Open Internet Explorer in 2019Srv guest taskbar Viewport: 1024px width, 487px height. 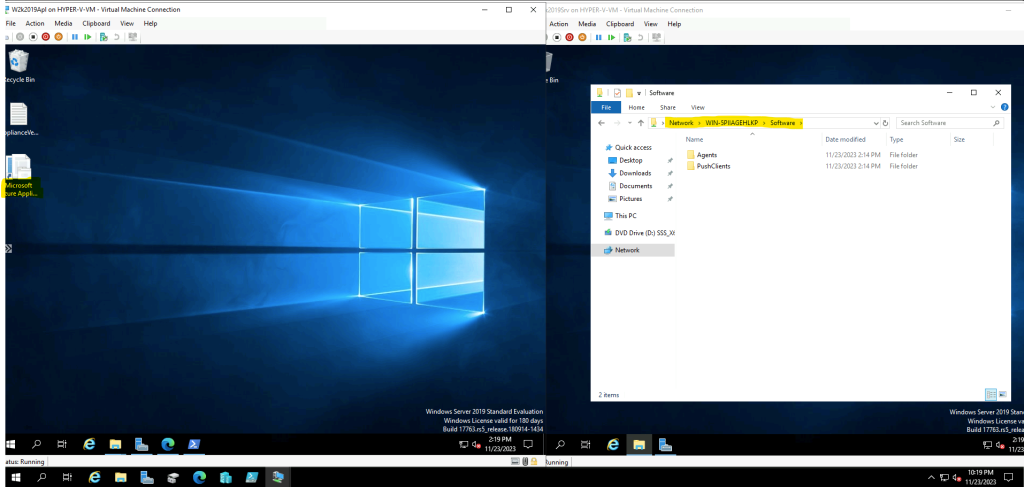[x=613, y=445]
